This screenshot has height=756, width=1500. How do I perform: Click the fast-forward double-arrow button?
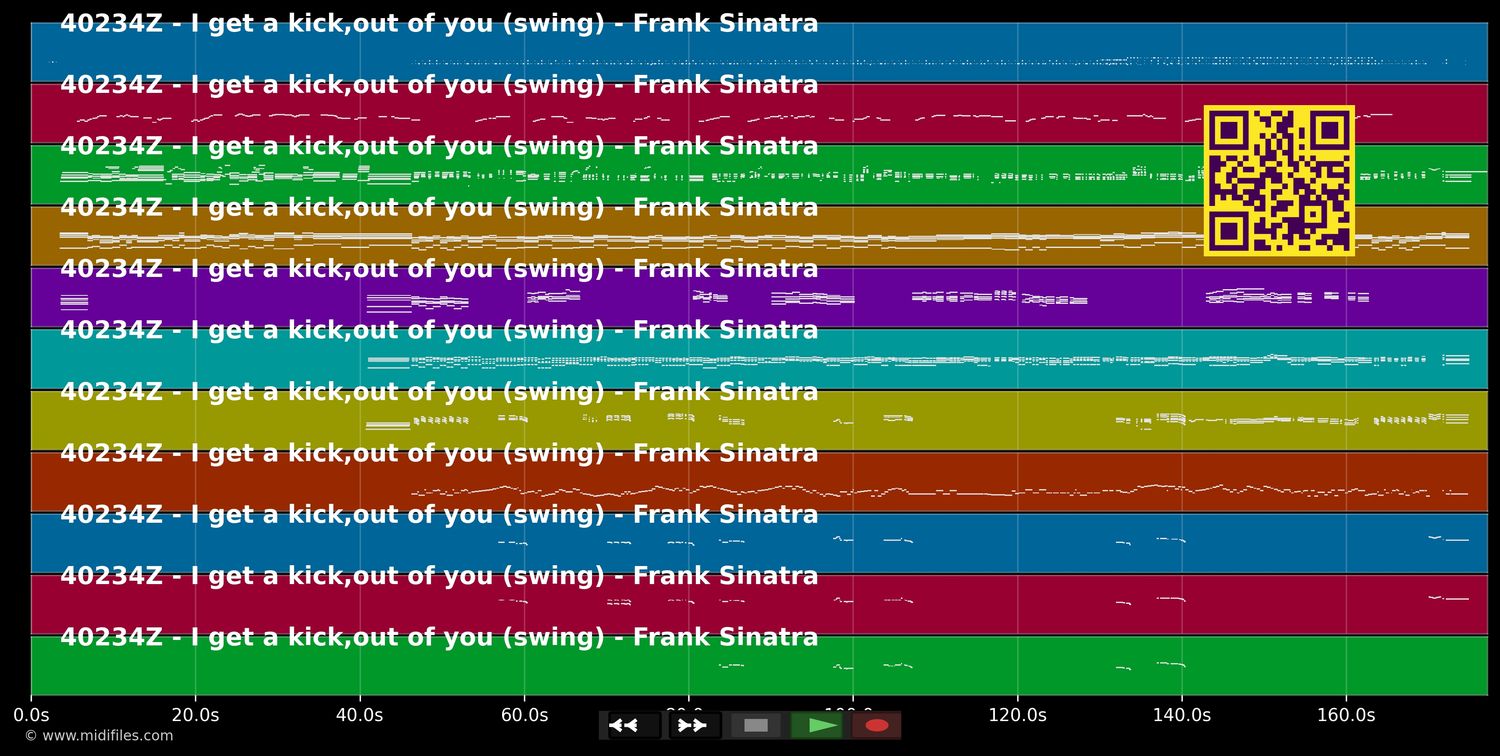pyautogui.click(x=695, y=725)
